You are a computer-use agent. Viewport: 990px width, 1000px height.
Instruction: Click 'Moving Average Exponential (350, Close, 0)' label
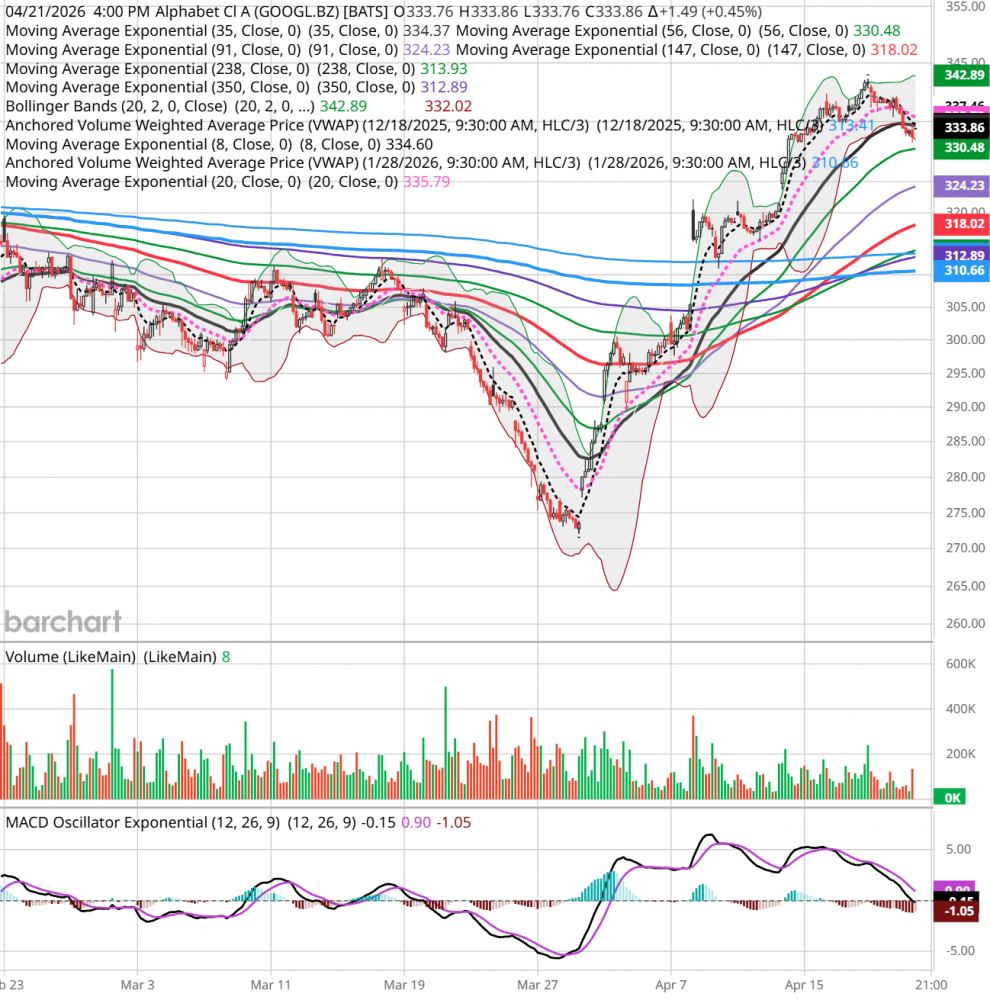pos(158,87)
